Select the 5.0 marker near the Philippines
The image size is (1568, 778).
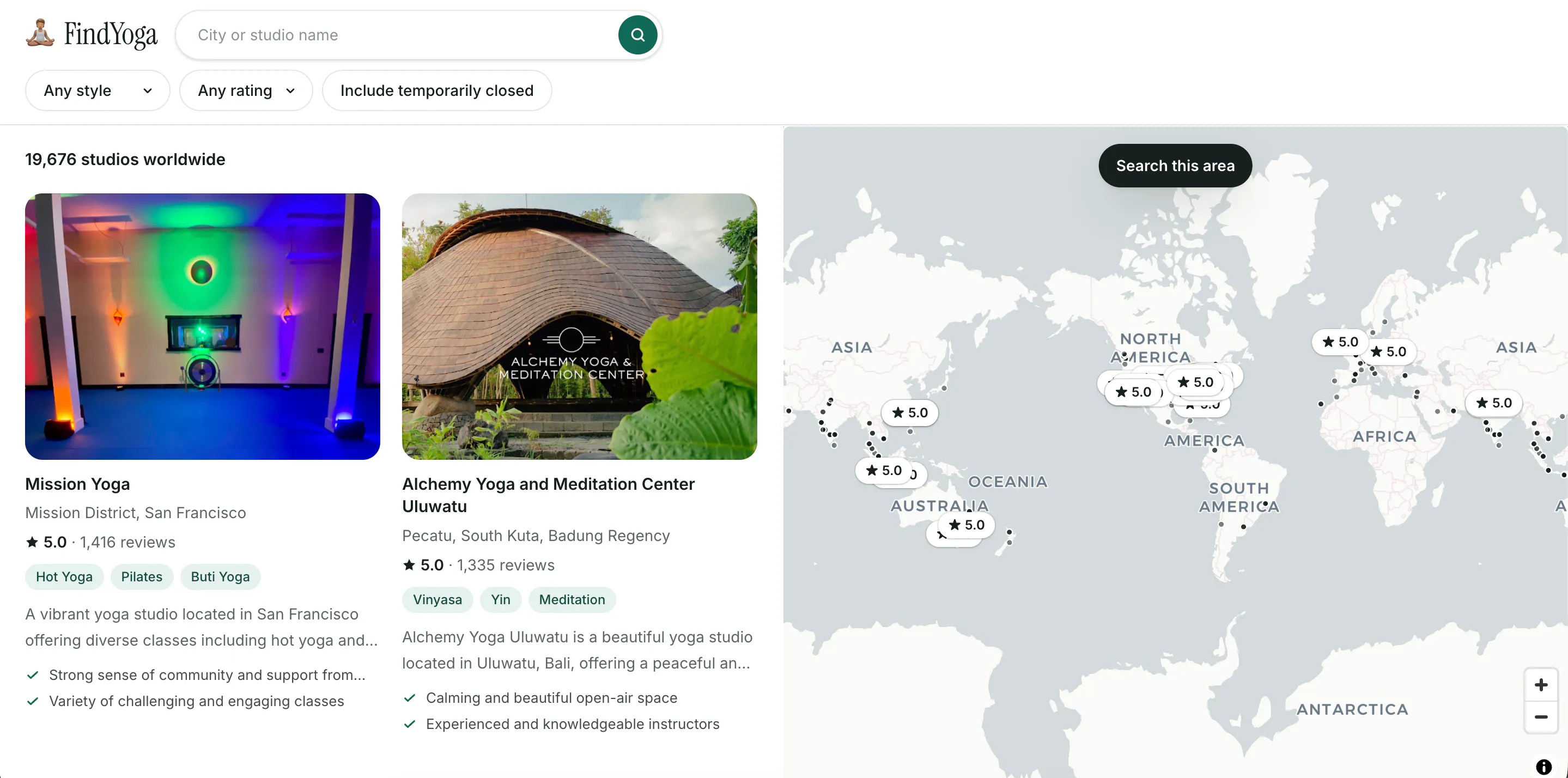[x=909, y=413]
